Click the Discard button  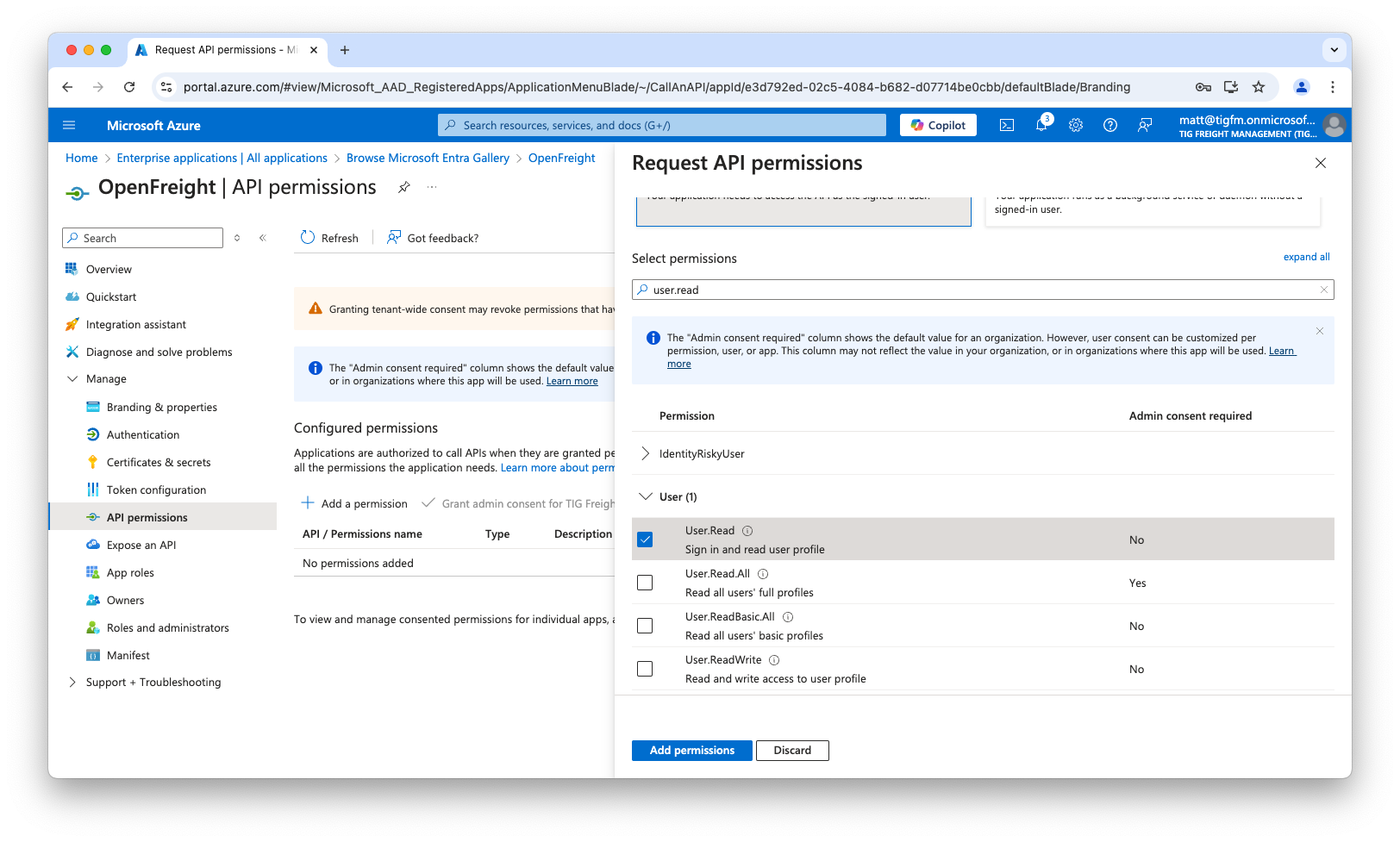point(792,751)
